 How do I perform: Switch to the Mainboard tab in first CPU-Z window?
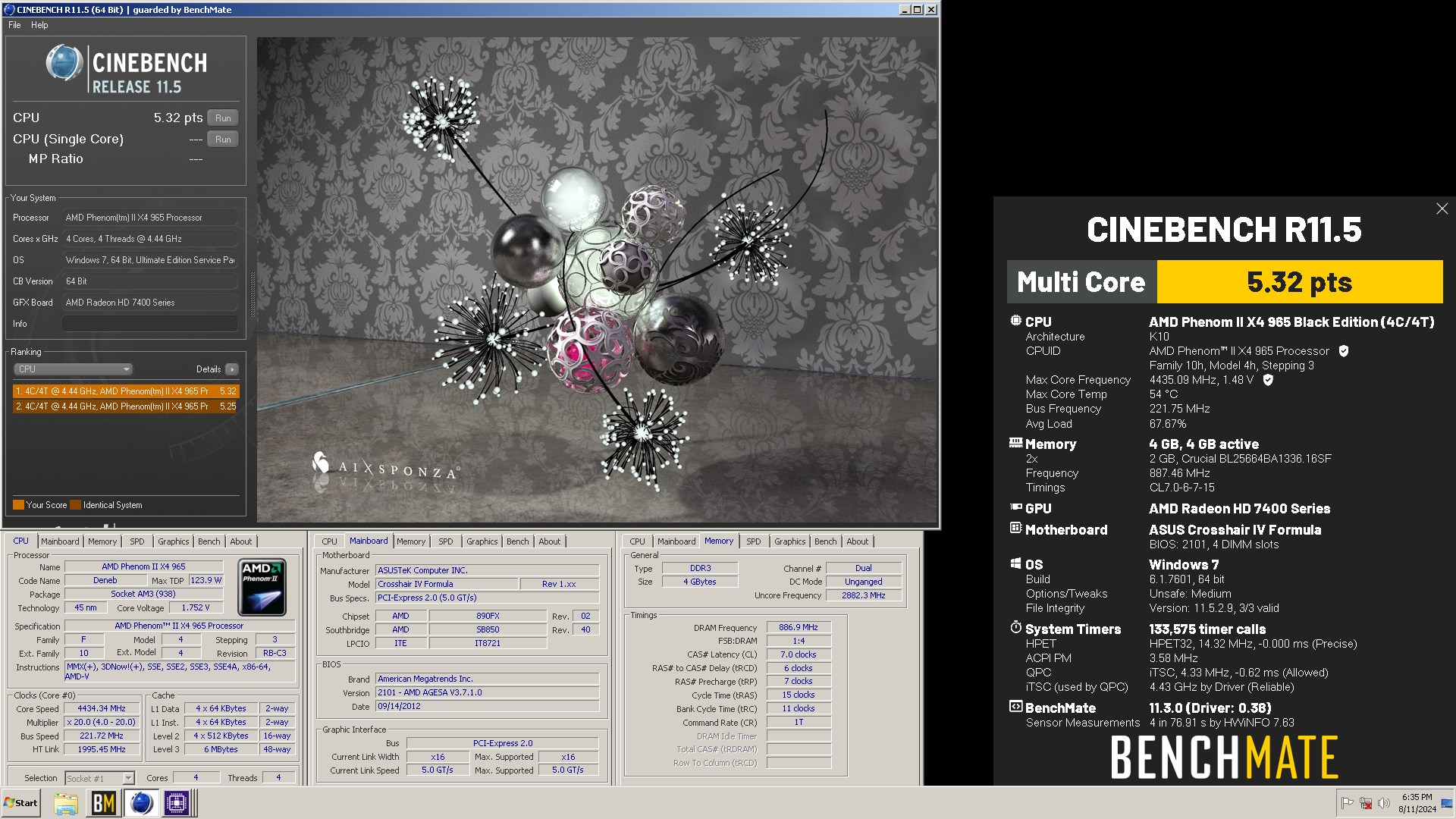click(x=60, y=541)
